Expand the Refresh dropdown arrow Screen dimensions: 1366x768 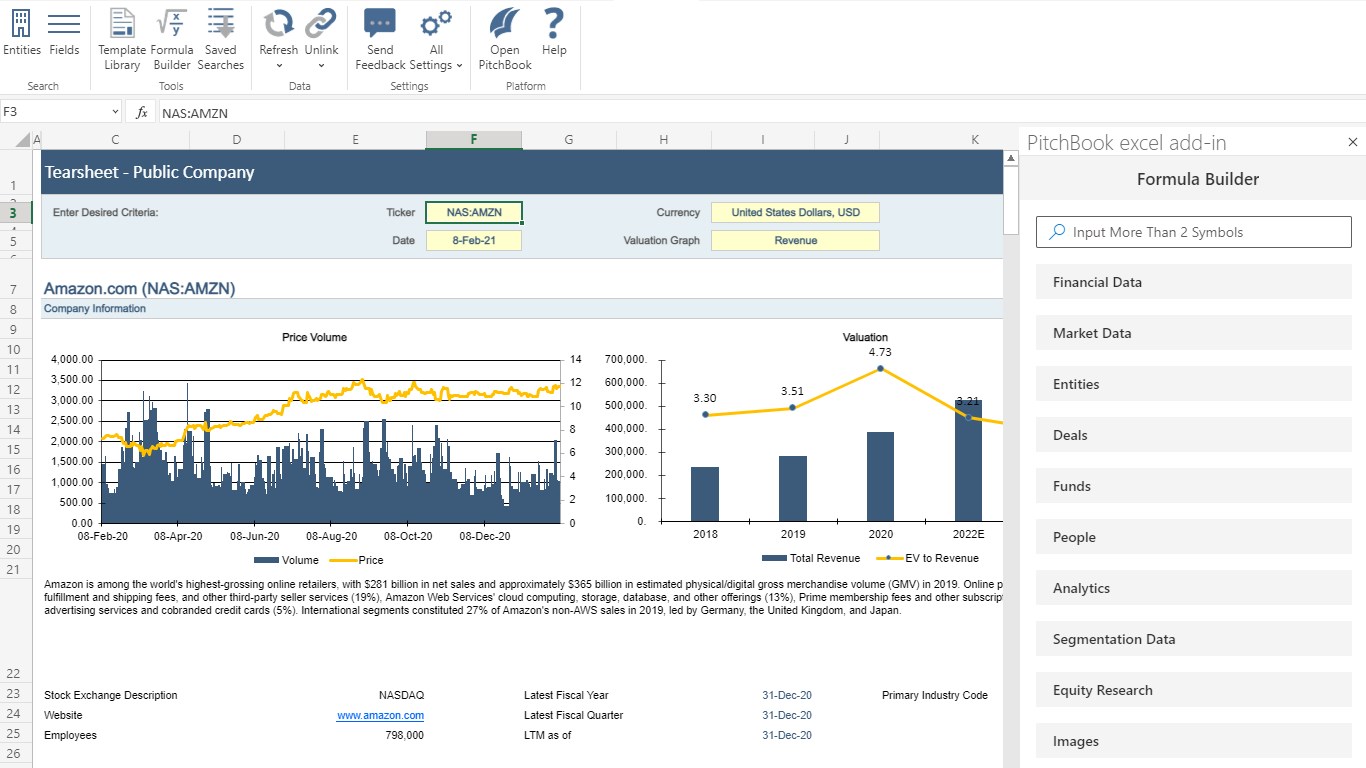(x=279, y=67)
